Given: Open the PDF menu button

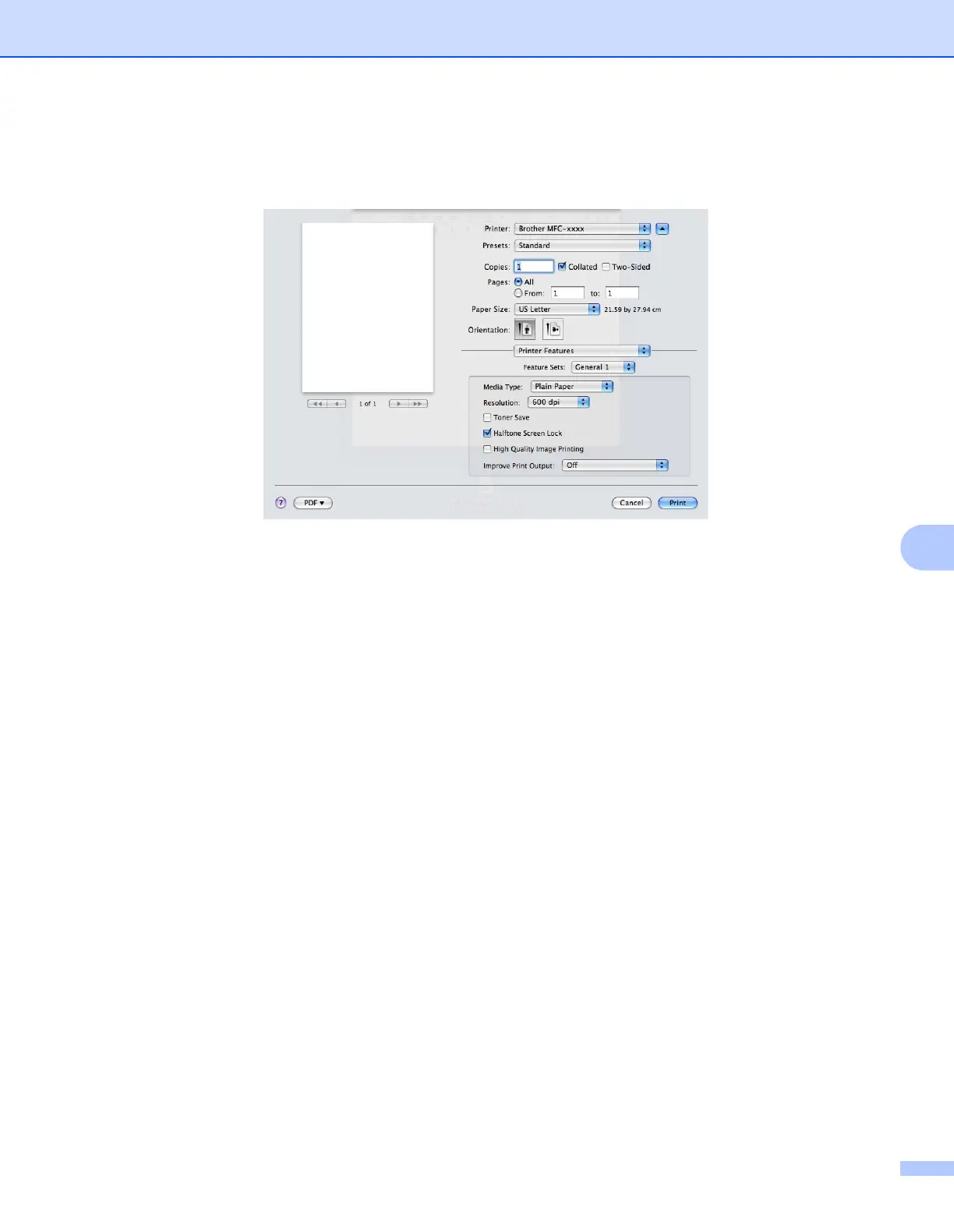Looking at the screenshot, I should [x=313, y=503].
